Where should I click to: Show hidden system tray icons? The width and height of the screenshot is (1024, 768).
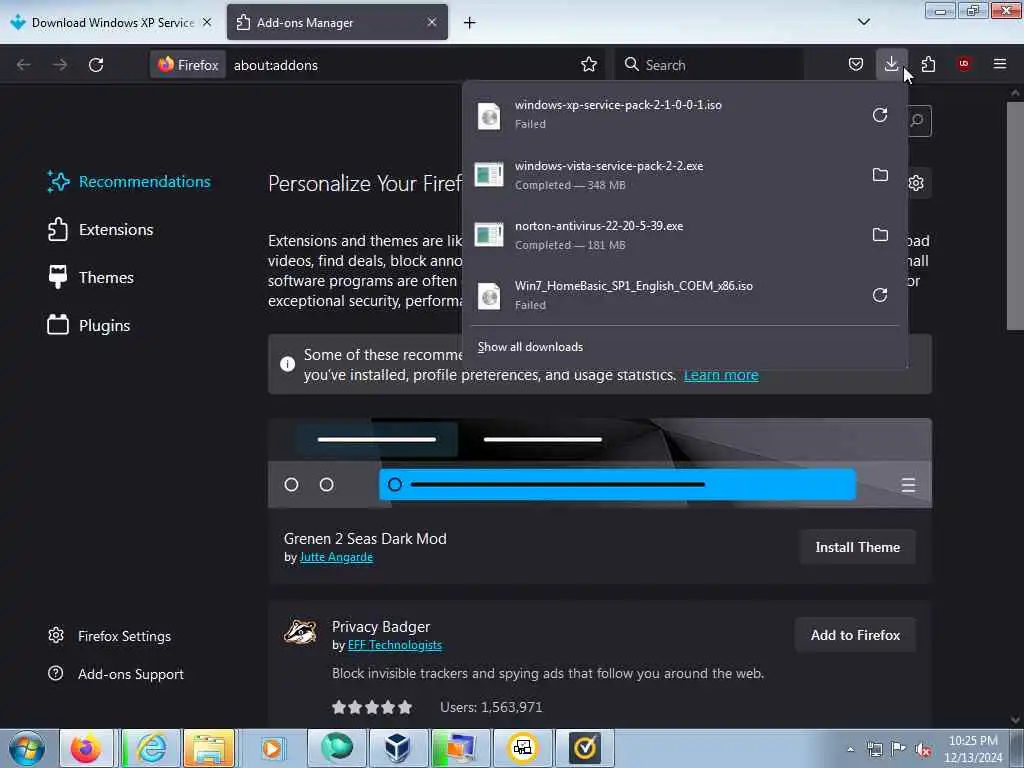850,749
